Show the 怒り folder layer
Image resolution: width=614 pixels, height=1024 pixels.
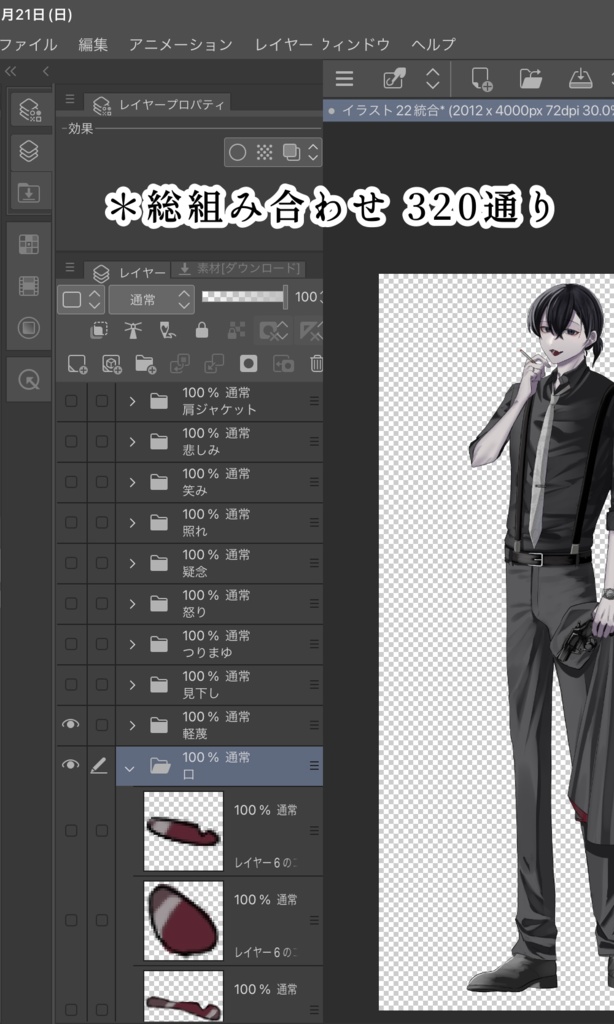click(71, 603)
